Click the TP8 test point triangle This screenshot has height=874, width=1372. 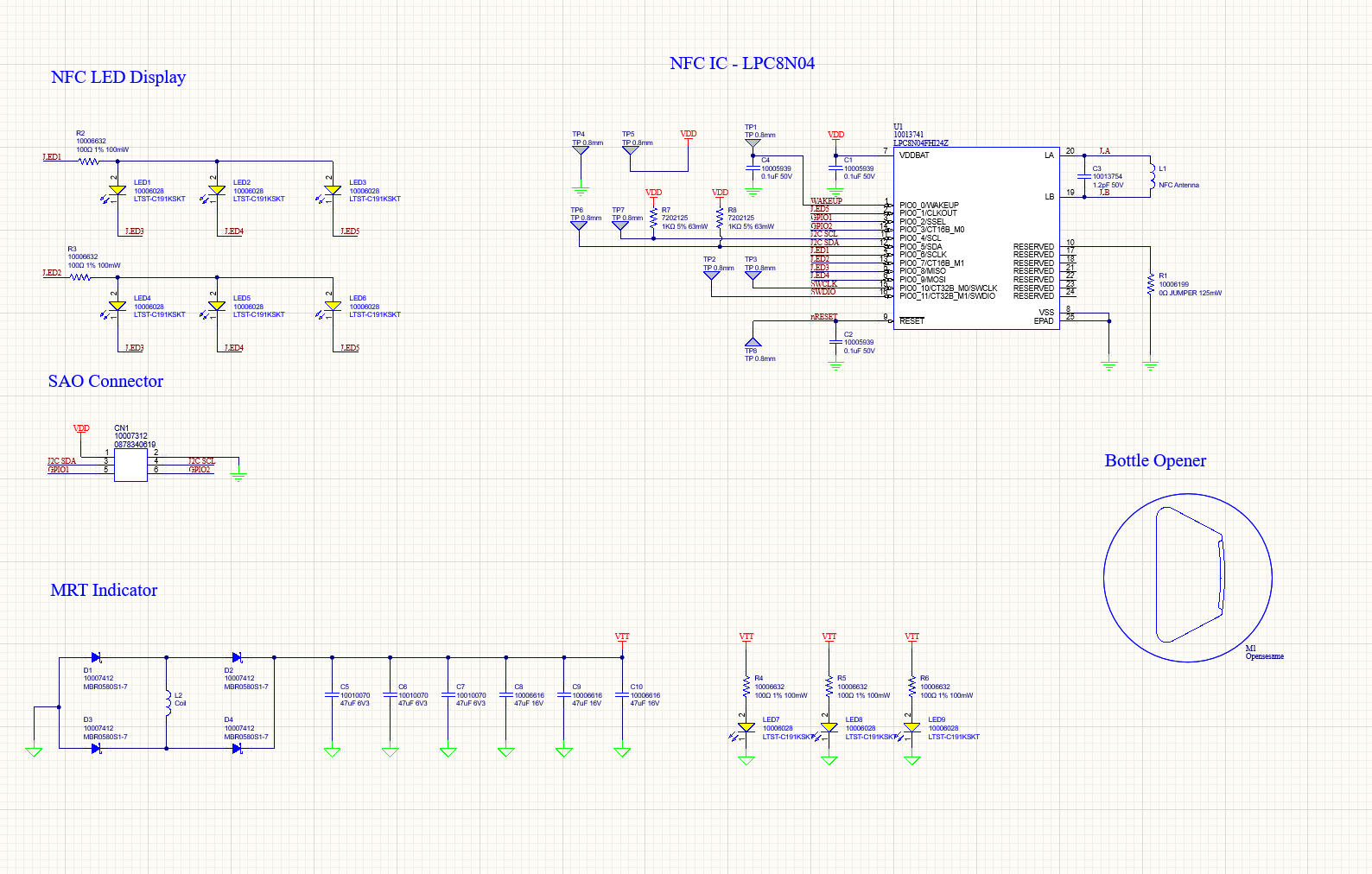[753, 342]
